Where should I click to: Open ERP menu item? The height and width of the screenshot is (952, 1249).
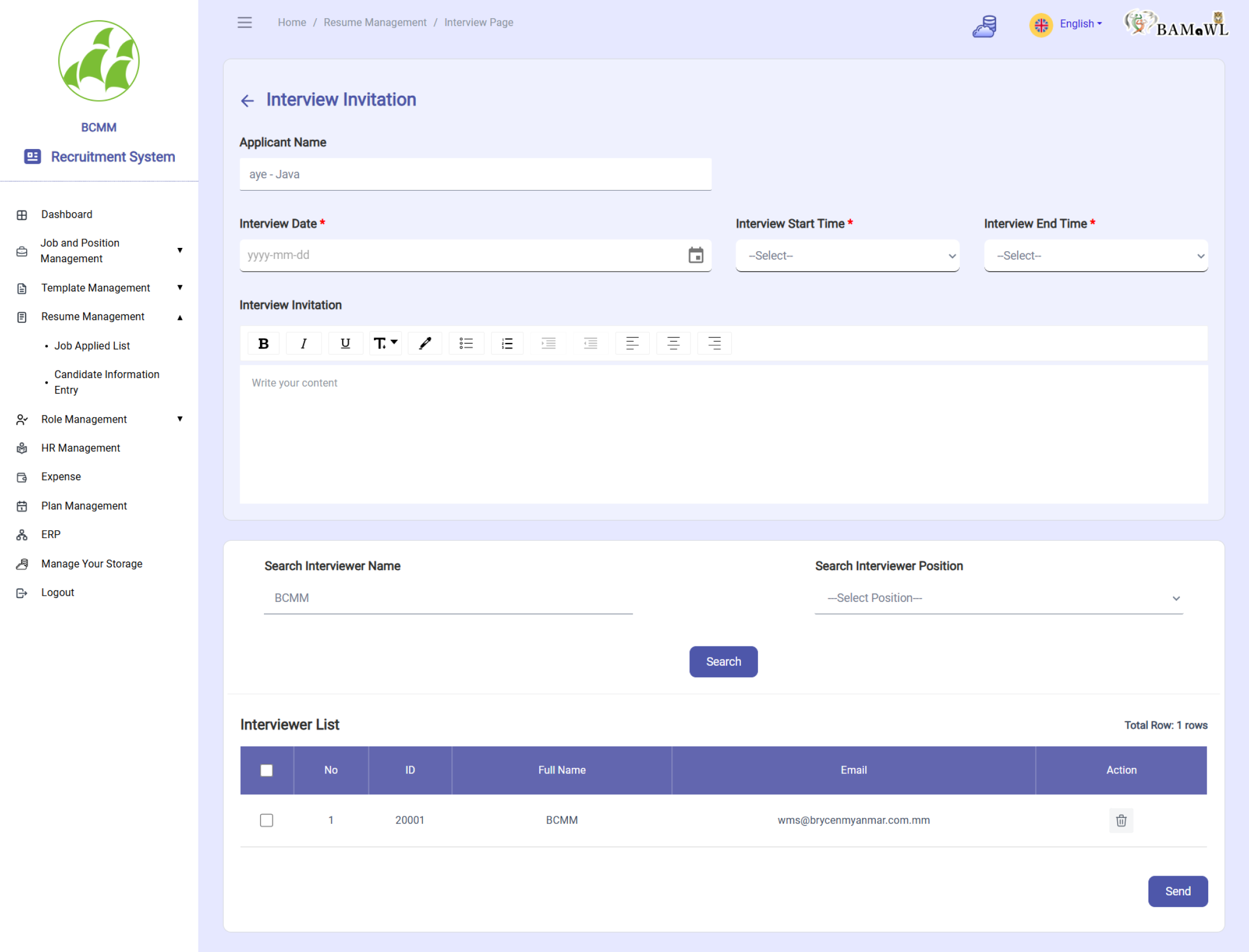(x=51, y=534)
